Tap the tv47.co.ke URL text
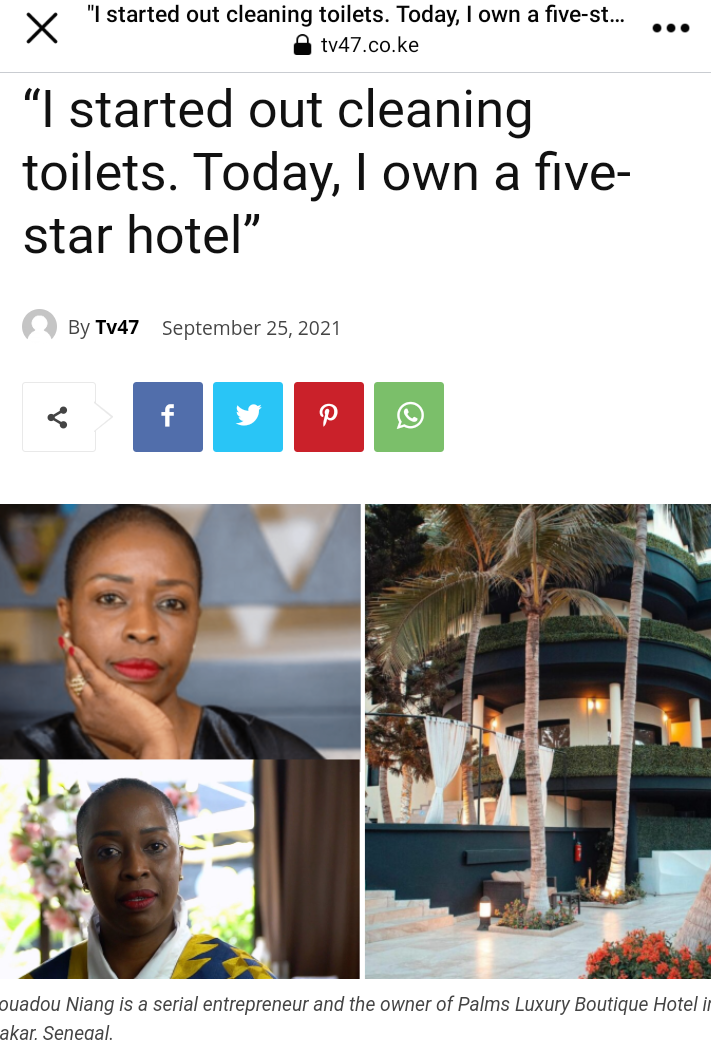Image resolution: width=711 pixels, height=1040 pixels. [369, 45]
